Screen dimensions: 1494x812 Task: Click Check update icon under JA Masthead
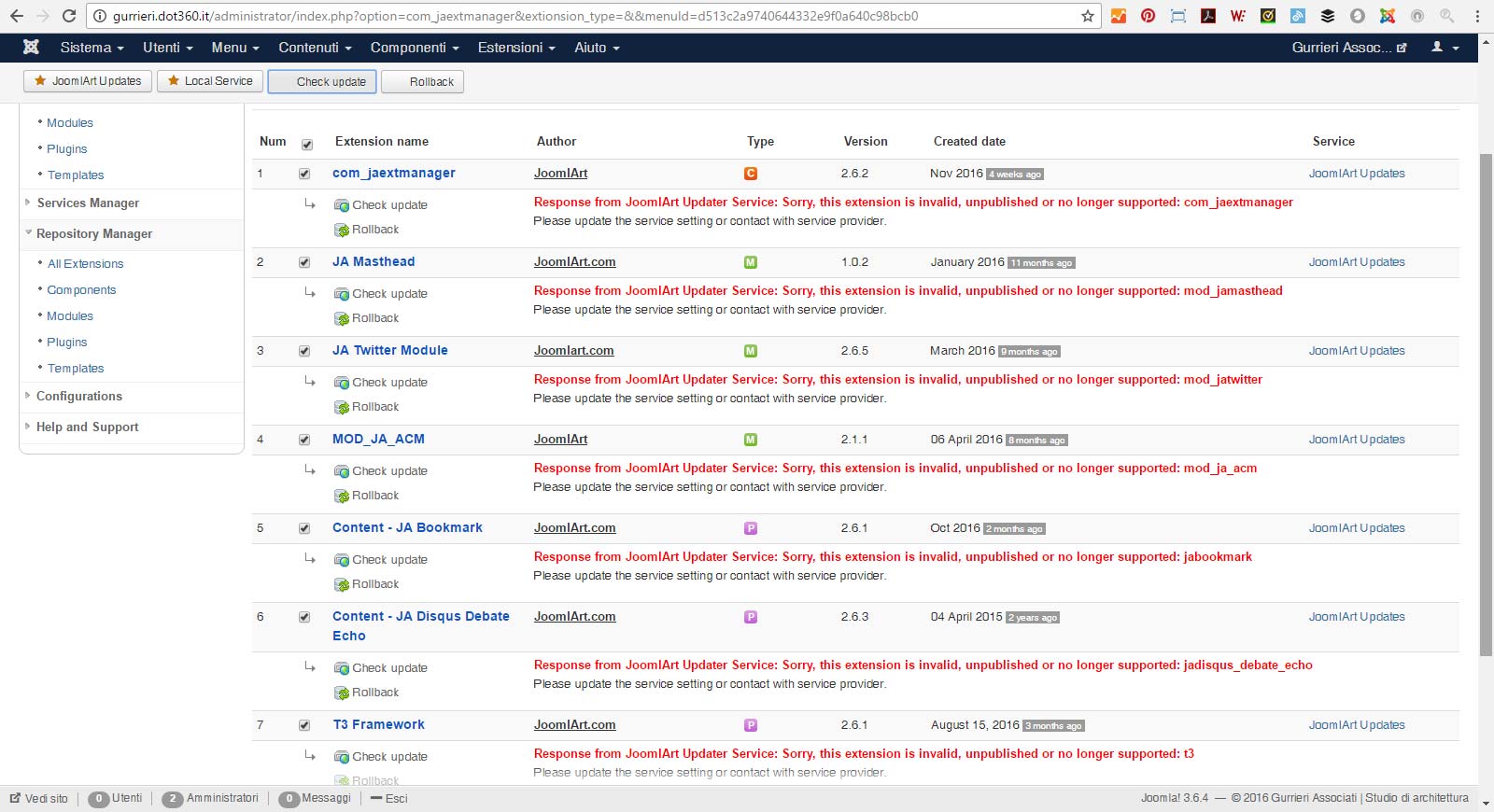(342, 294)
